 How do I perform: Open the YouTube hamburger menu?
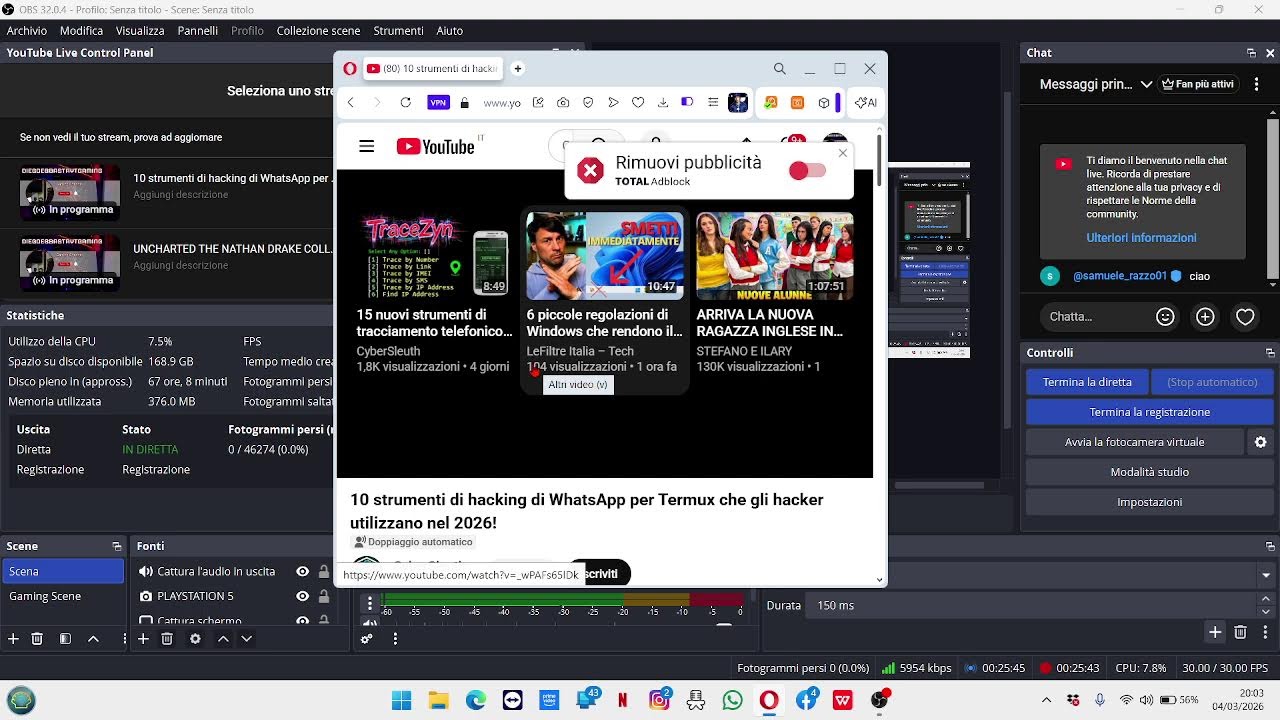pos(366,146)
